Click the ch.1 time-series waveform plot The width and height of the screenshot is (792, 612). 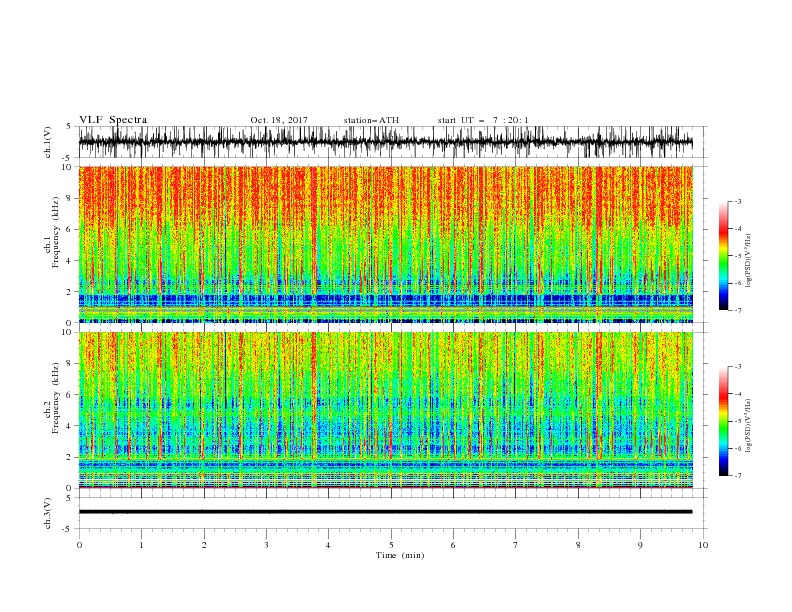(x=385, y=142)
